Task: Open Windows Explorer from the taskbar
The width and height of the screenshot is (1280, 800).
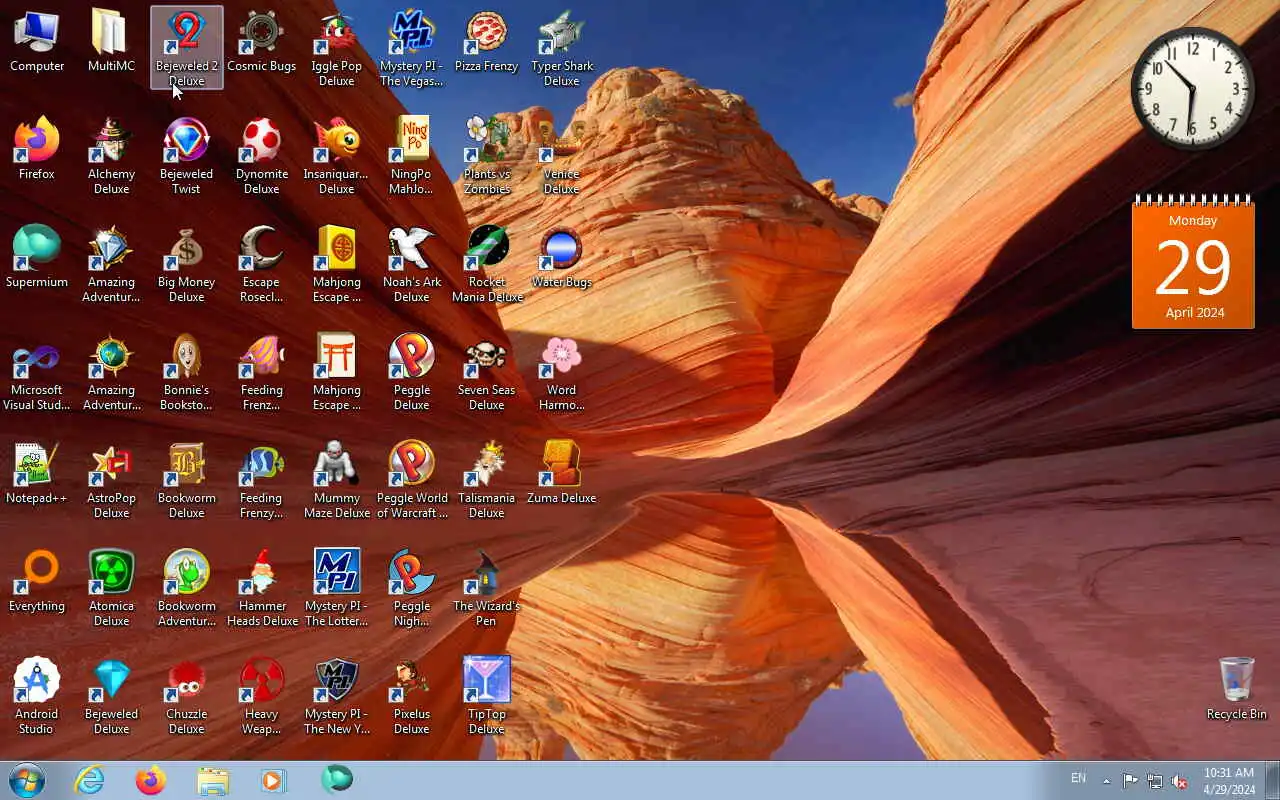Action: pyautogui.click(x=213, y=780)
